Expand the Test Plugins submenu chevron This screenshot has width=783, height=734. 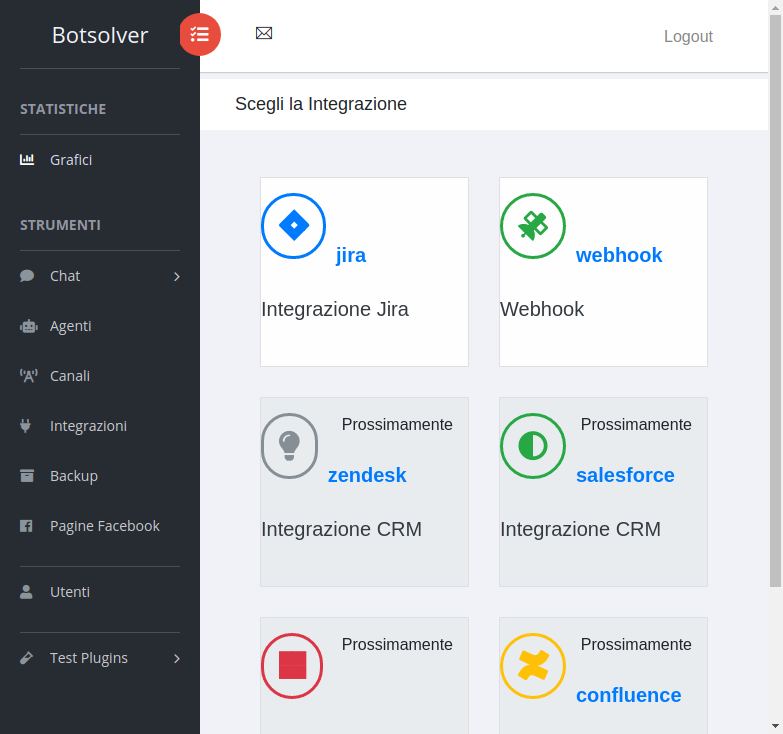point(176,658)
